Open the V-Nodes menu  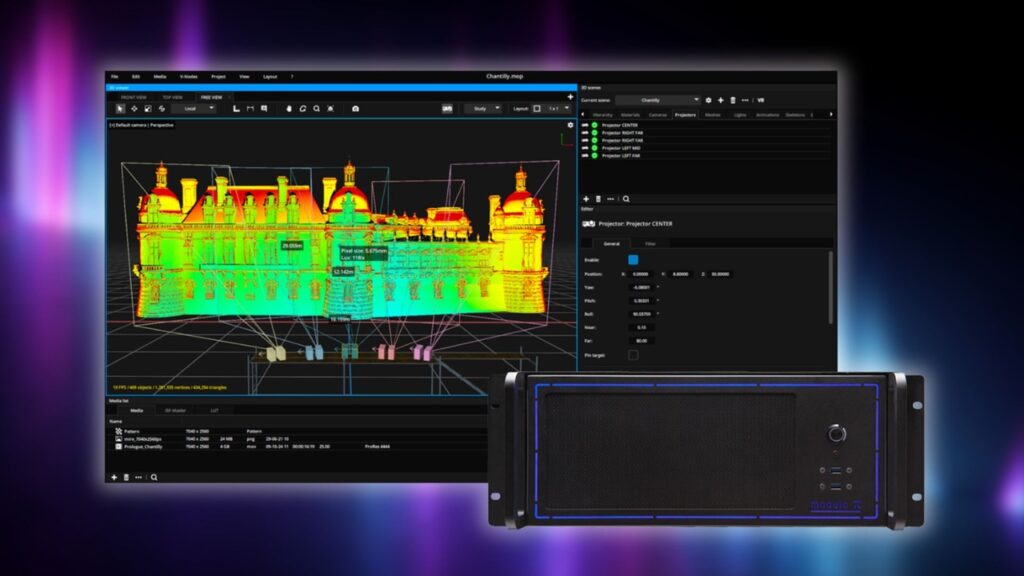pyautogui.click(x=188, y=76)
